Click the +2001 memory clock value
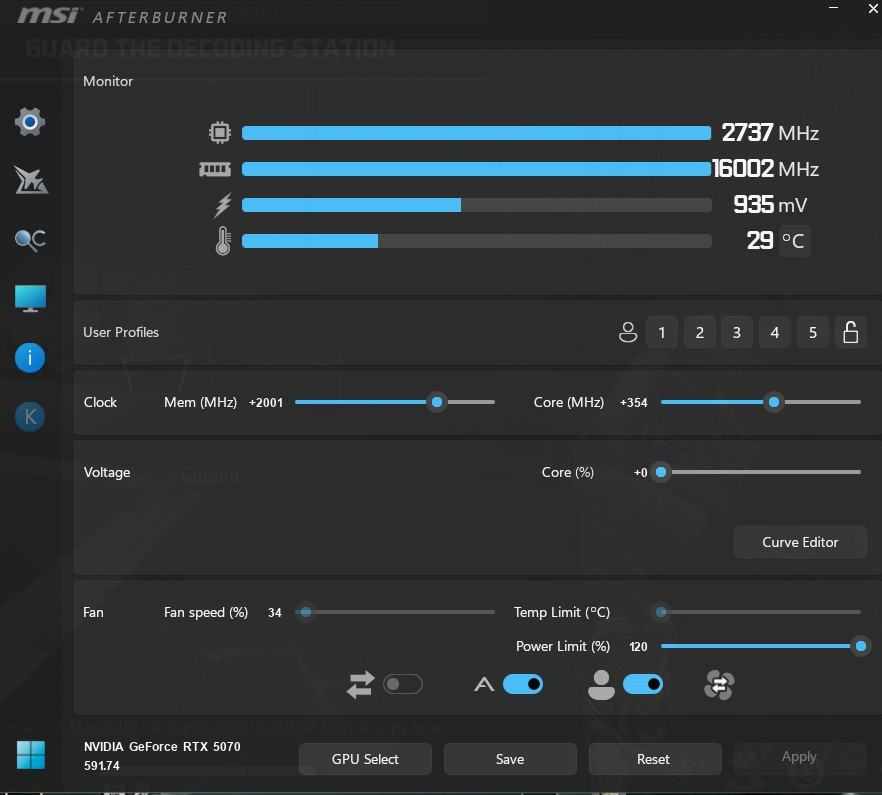The image size is (882, 795). coord(266,403)
